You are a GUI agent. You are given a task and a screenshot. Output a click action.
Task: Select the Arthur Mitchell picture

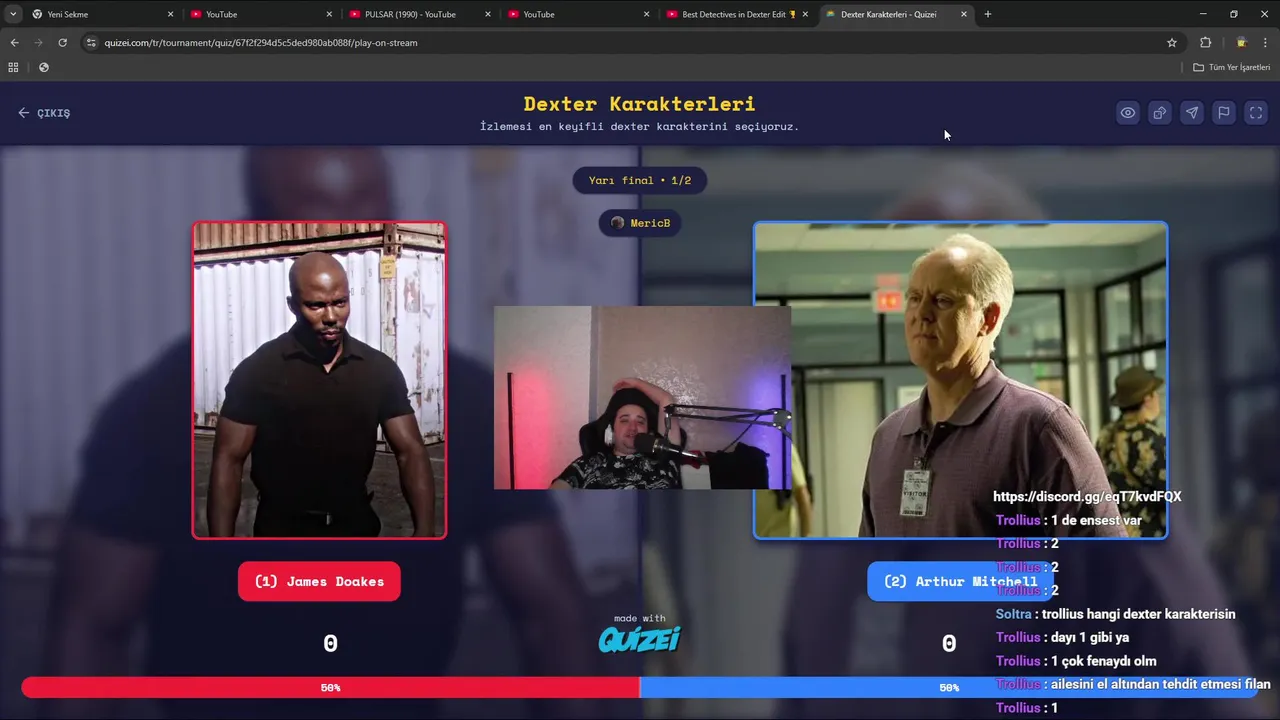(960, 380)
